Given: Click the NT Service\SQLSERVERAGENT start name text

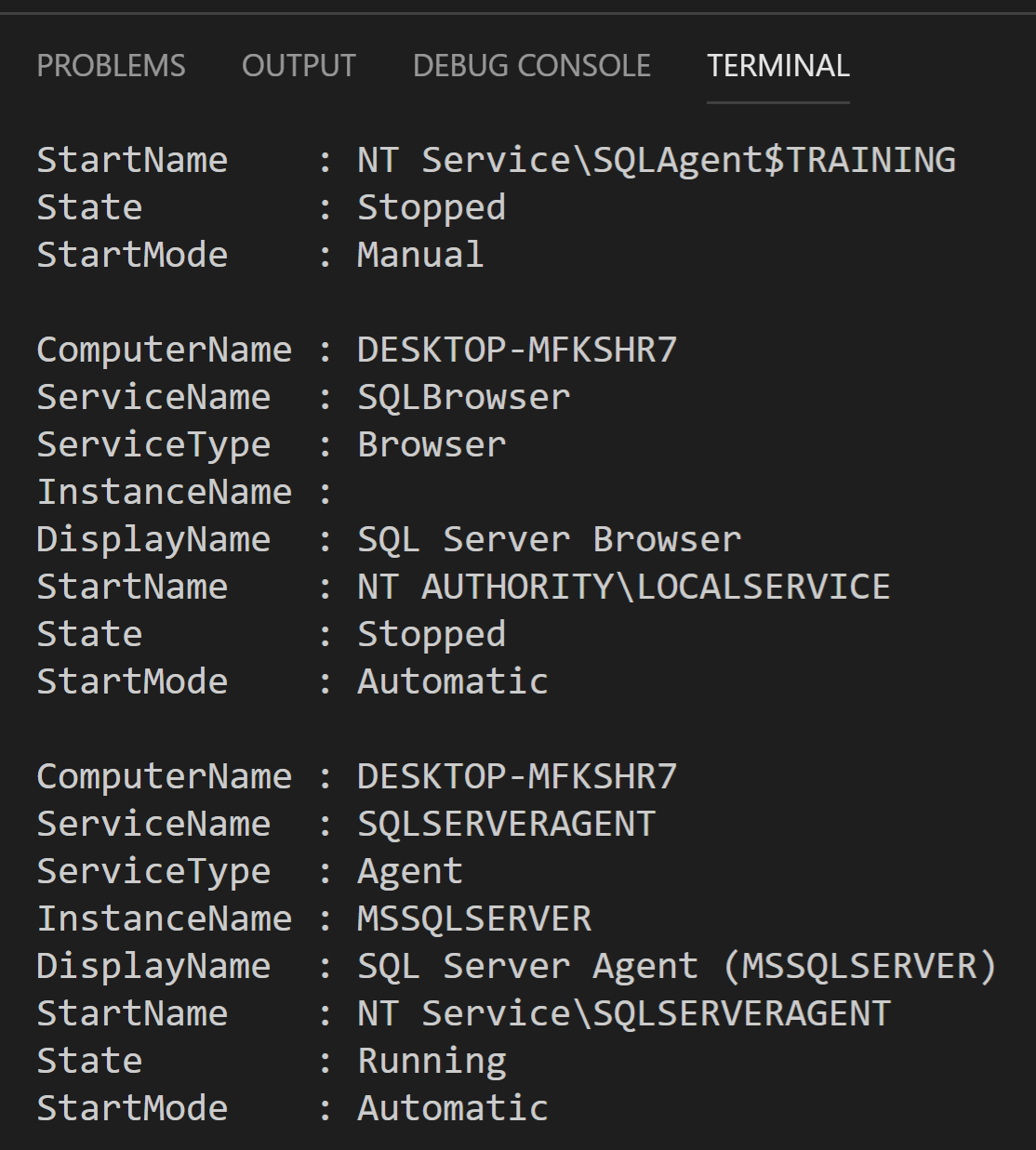Looking at the screenshot, I should tap(623, 1013).
